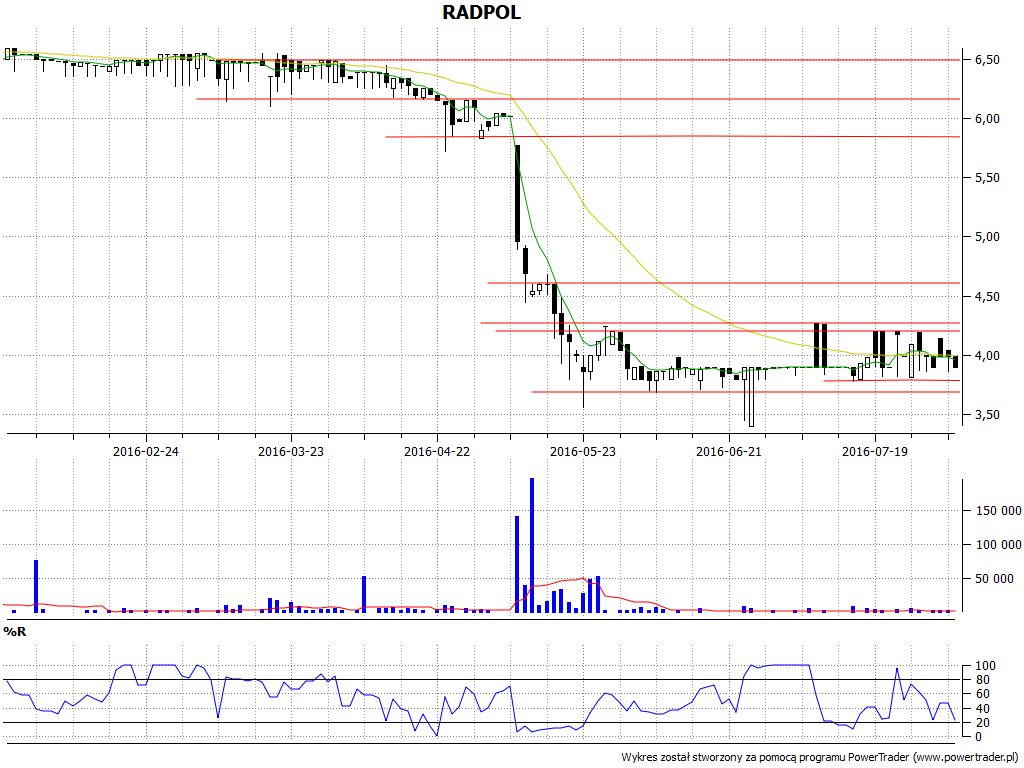1024x768 pixels.
Task: Click the 40 label on the %R axis
Action: (983, 709)
